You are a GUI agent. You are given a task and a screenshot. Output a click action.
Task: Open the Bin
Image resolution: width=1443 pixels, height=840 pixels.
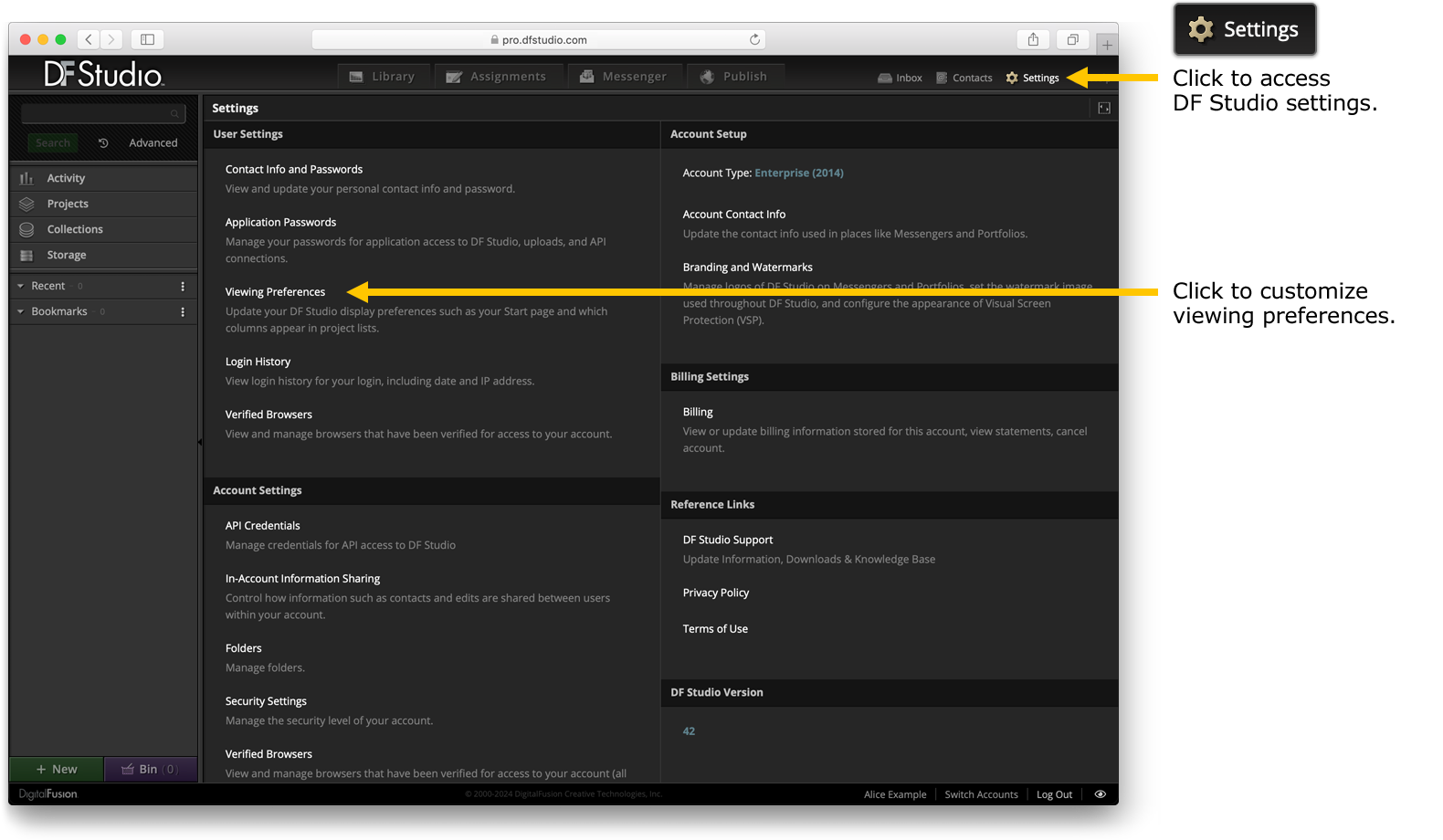[151, 769]
